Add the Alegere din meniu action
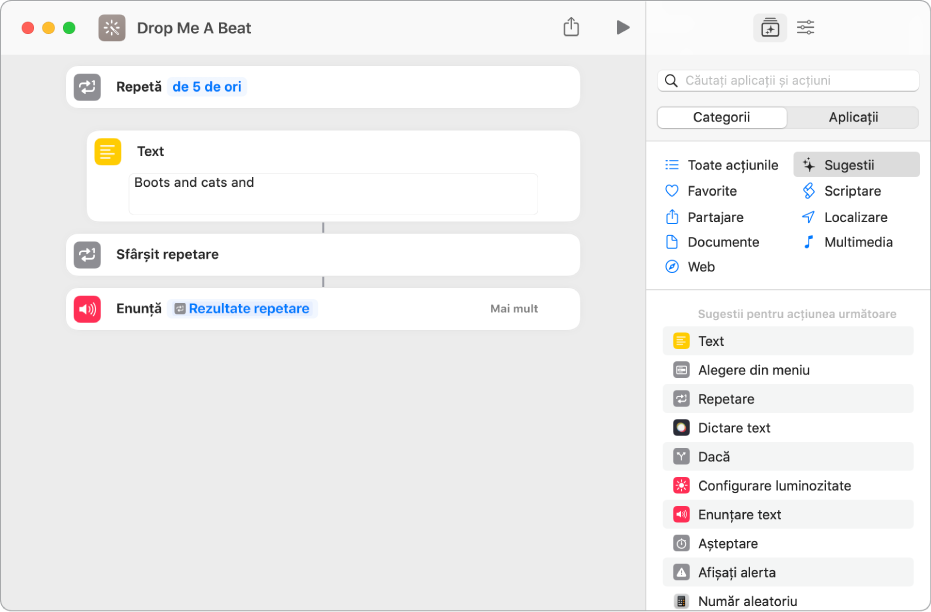931x612 pixels. 788,370
